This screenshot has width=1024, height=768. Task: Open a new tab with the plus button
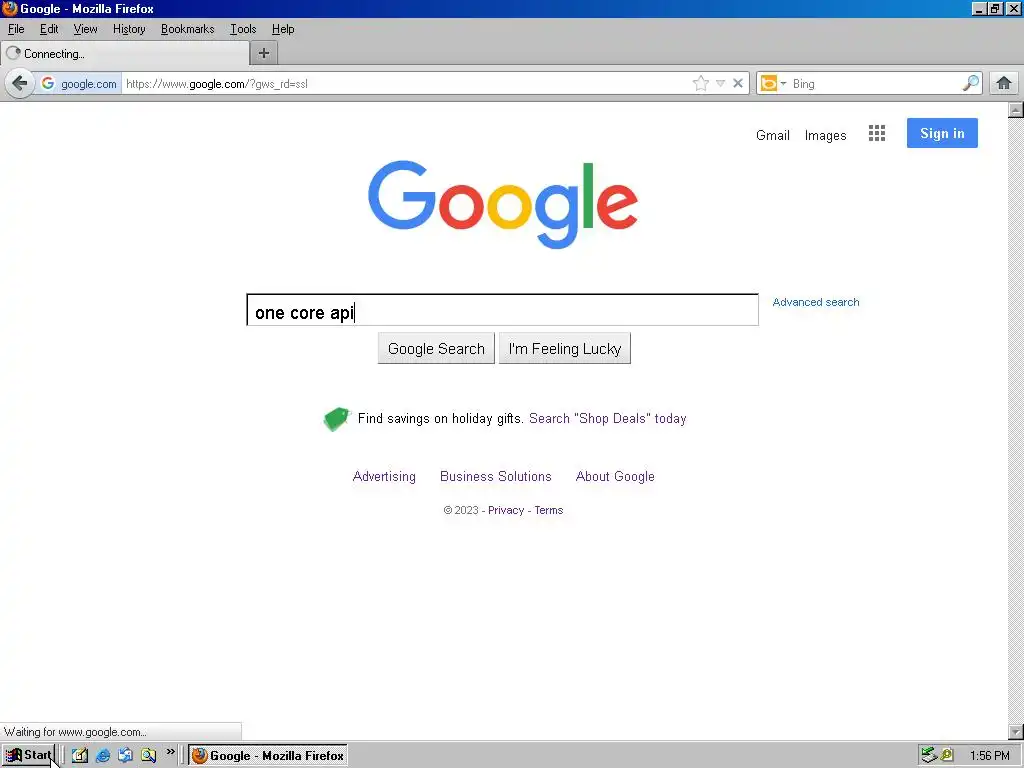pyautogui.click(x=264, y=54)
